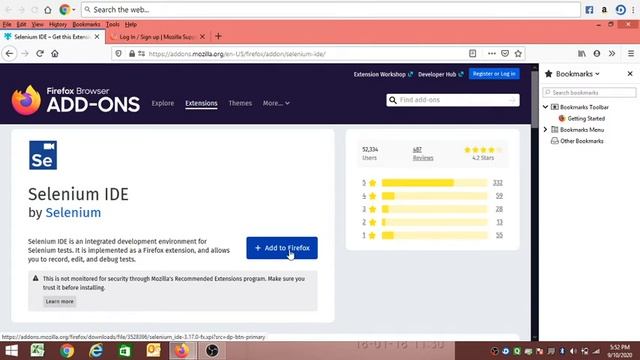This screenshot has height=360, width=640.
Task: Close the Bookmarks sidebar
Action: click(x=630, y=74)
